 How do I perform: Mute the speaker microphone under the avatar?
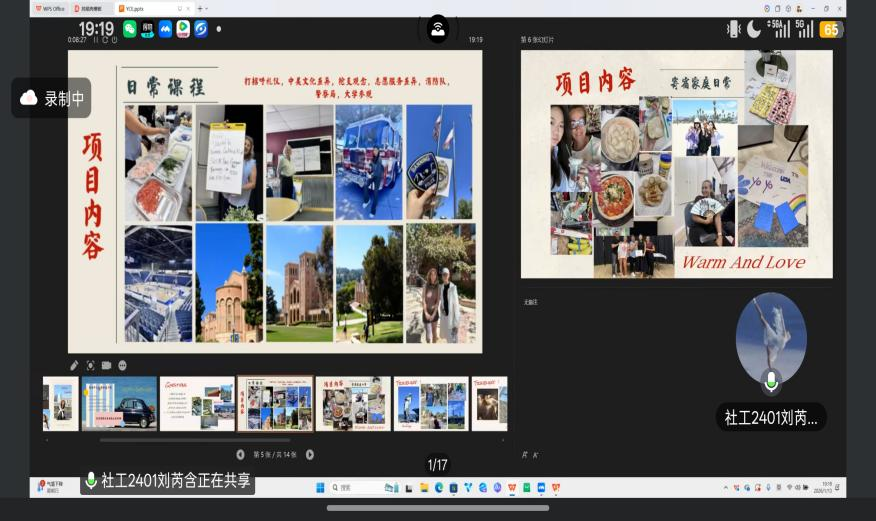pyautogui.click(x=770, y=380)
